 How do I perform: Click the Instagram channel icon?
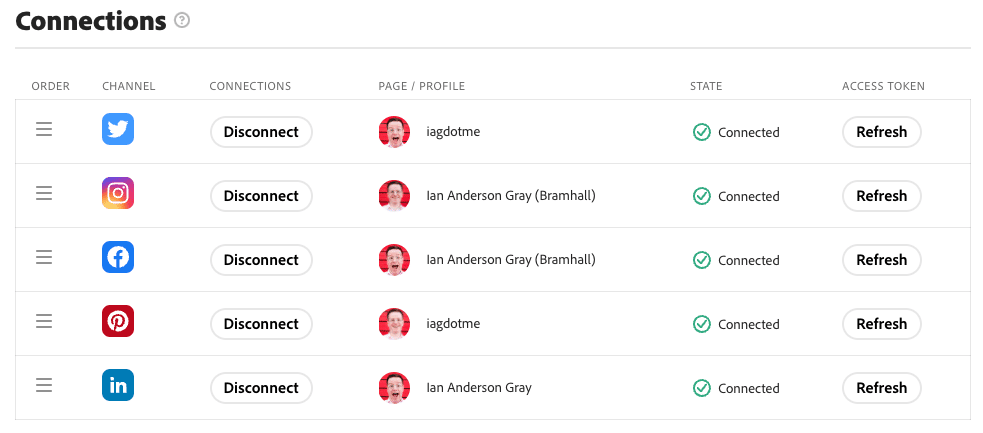(118, 193)
